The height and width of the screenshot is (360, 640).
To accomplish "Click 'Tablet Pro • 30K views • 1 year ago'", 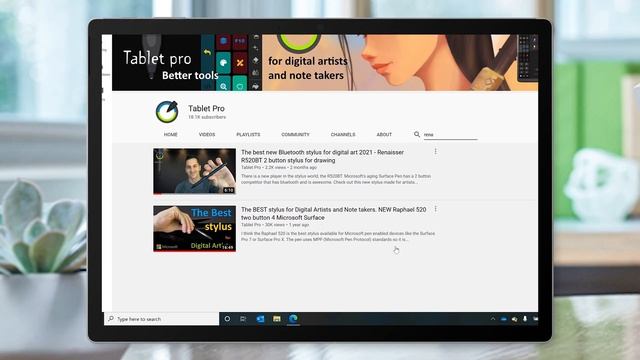I will tap(275, 225).
